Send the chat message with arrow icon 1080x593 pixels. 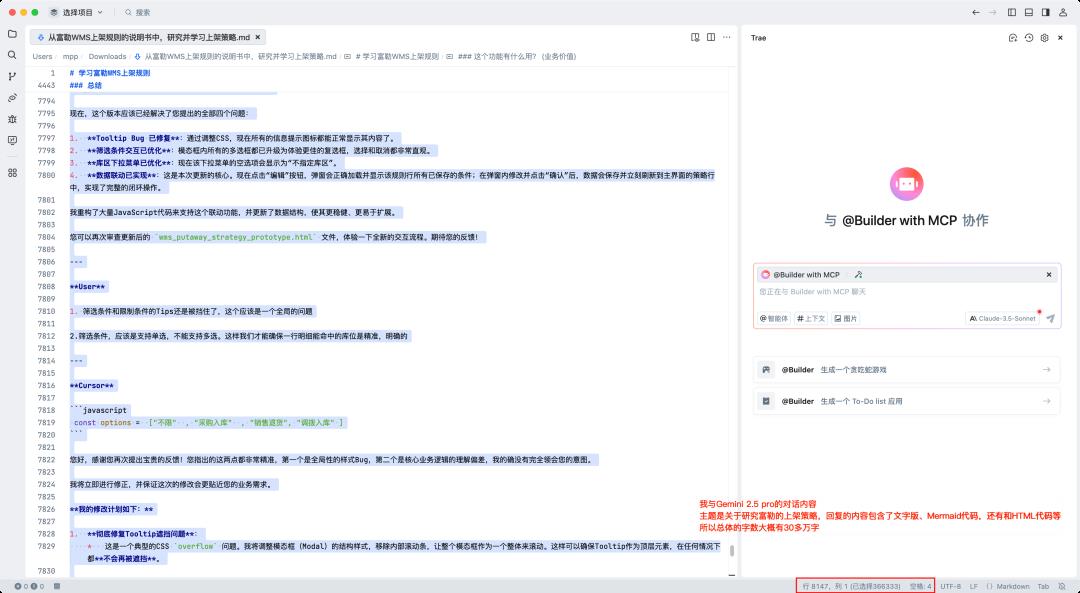point(1050,318)
